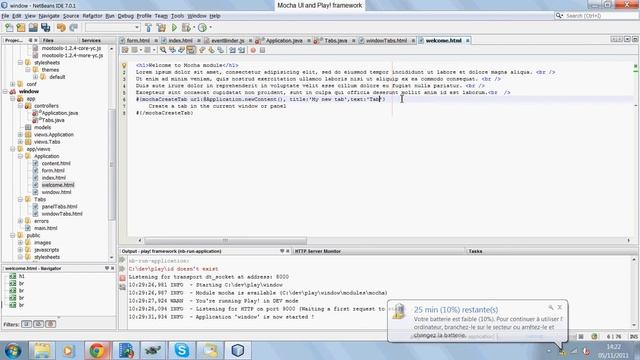Viewport: 640px width, 360px height.
Task: Click the editor Stop Macro Recording icon
Action: 262,50
